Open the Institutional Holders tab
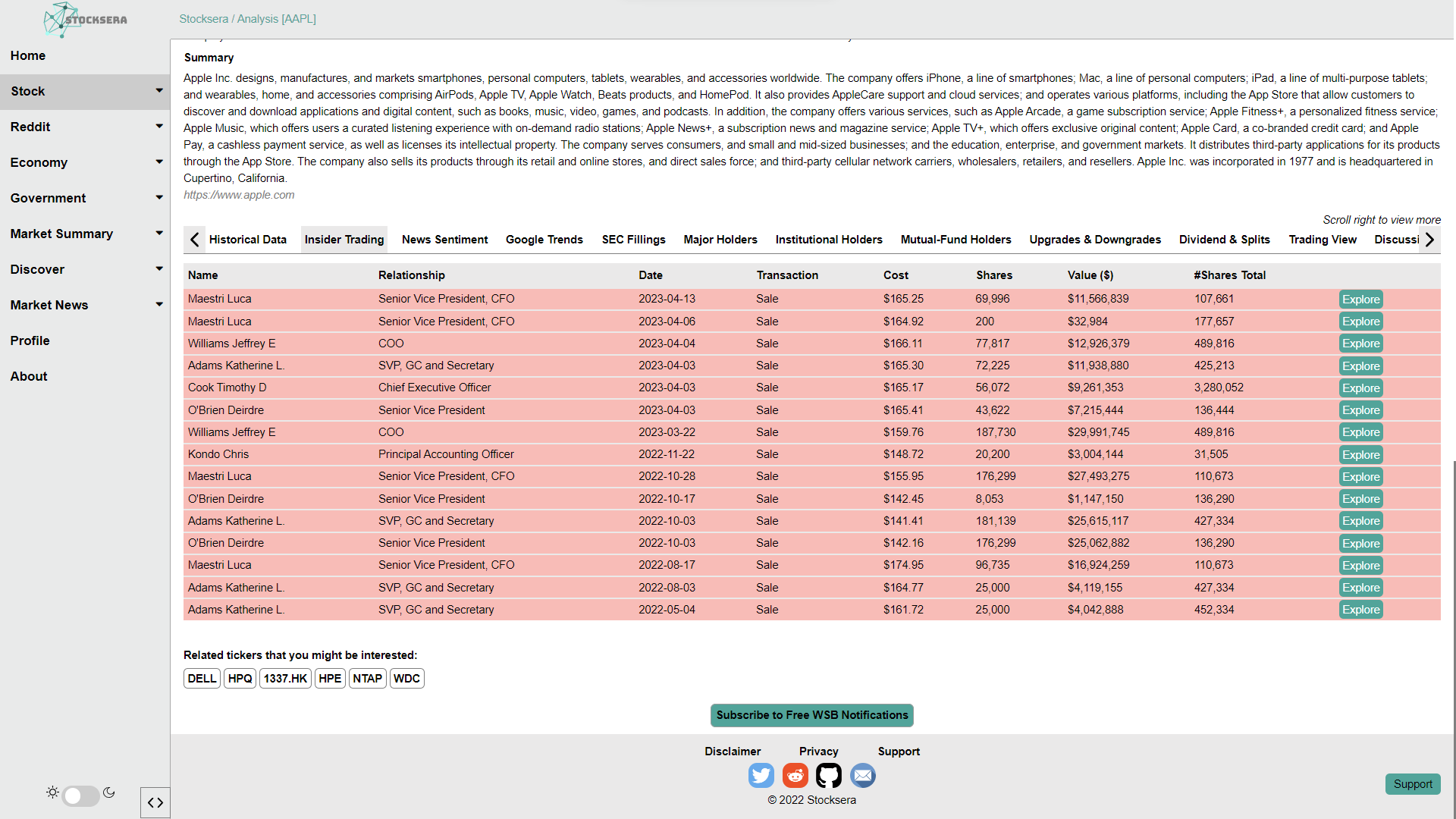The width and height of the screenshot is (1456, 819). [828, 240]
